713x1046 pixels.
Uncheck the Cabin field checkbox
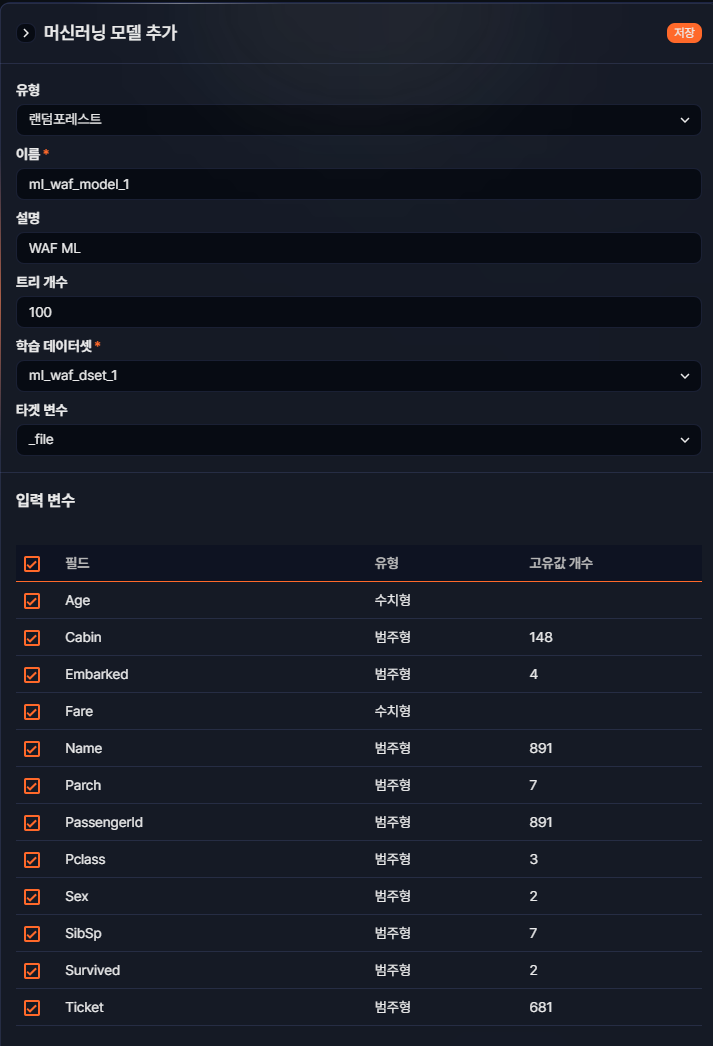[31, 637]
